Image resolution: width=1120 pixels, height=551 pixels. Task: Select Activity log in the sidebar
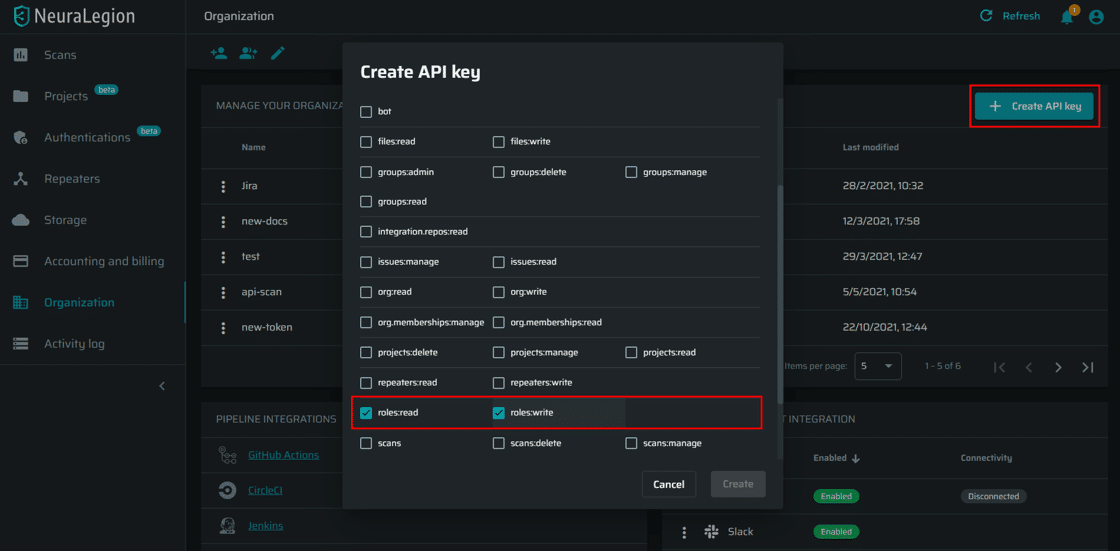pos(74,344)
